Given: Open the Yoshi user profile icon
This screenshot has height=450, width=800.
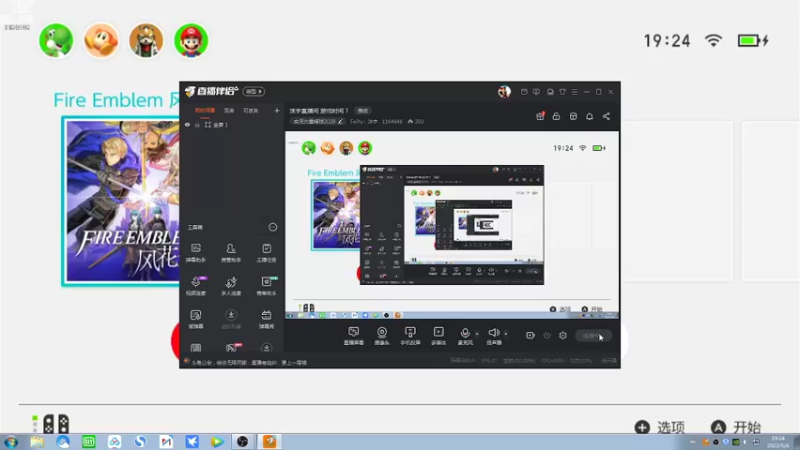Looking at the screenshot, I should pos(56,40).
